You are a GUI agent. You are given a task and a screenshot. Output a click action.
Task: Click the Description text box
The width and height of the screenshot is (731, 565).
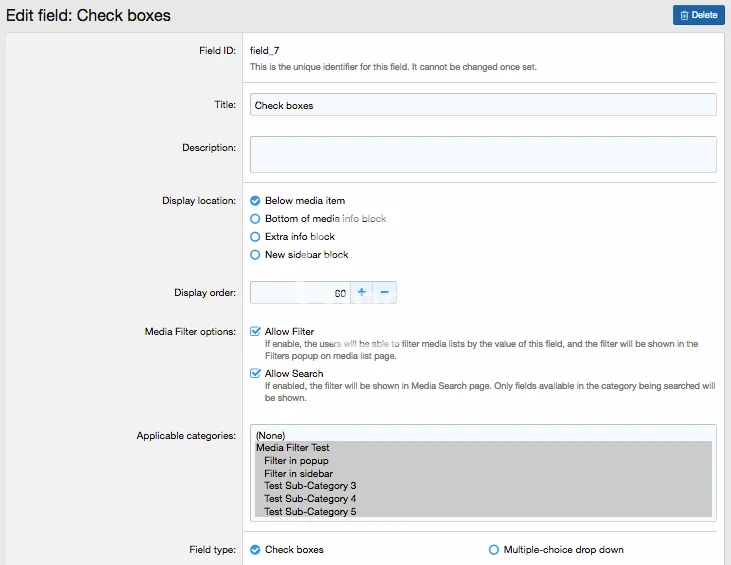click(482, 154)
